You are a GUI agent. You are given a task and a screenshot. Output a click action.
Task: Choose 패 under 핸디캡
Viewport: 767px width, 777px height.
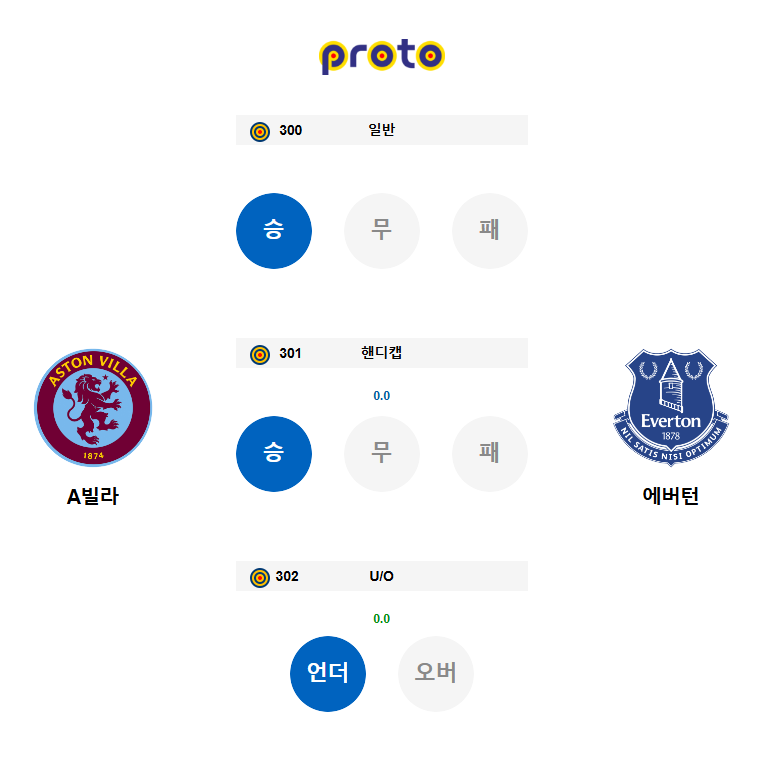(490, 454)
